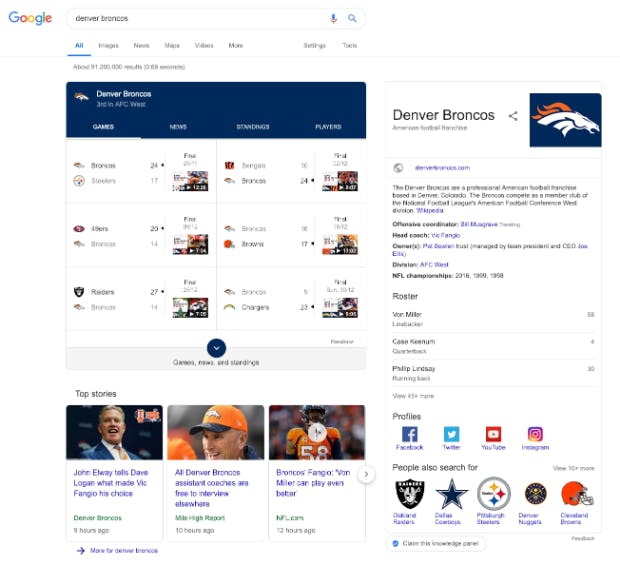Viewport: 620px width, 565px height.
Task: Play Bengals-Broncos game highlight video
Action: (340, 181)
